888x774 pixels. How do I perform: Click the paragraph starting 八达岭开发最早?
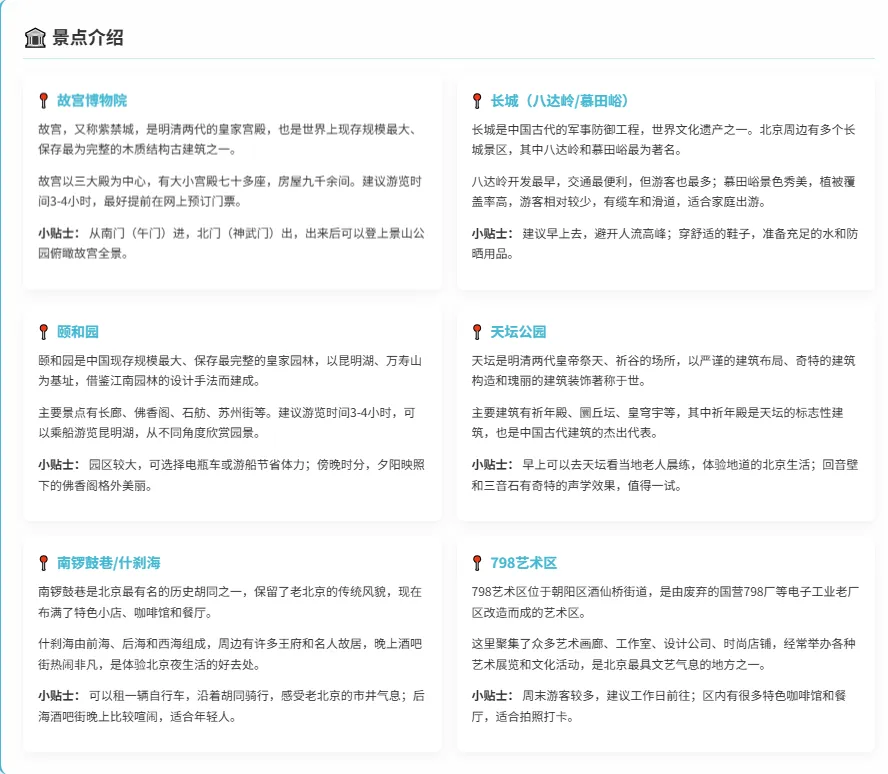[x=664, y=191]
